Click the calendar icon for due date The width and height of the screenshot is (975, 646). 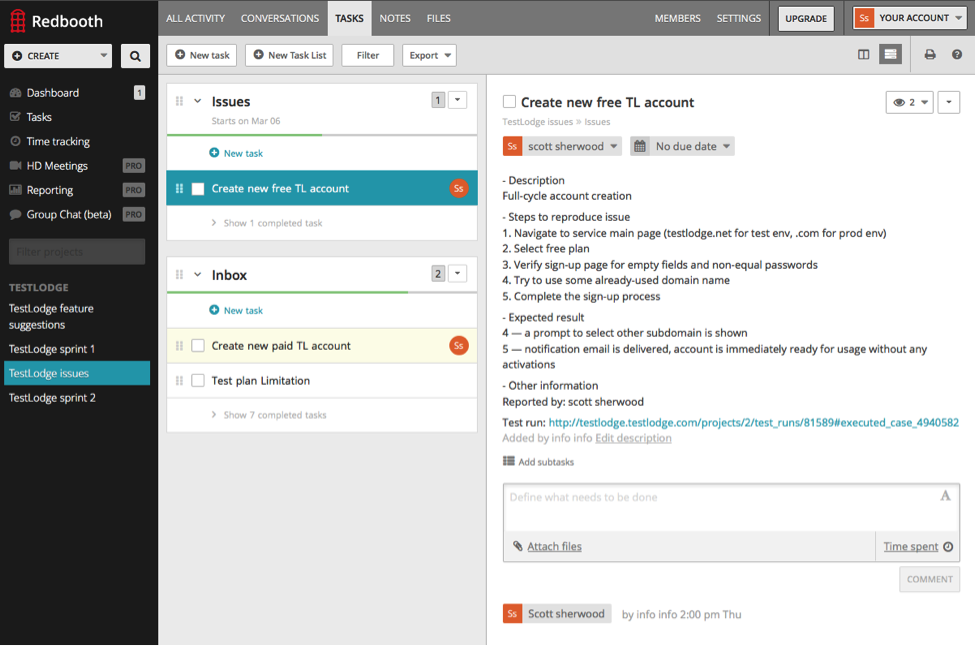point(641,146)
